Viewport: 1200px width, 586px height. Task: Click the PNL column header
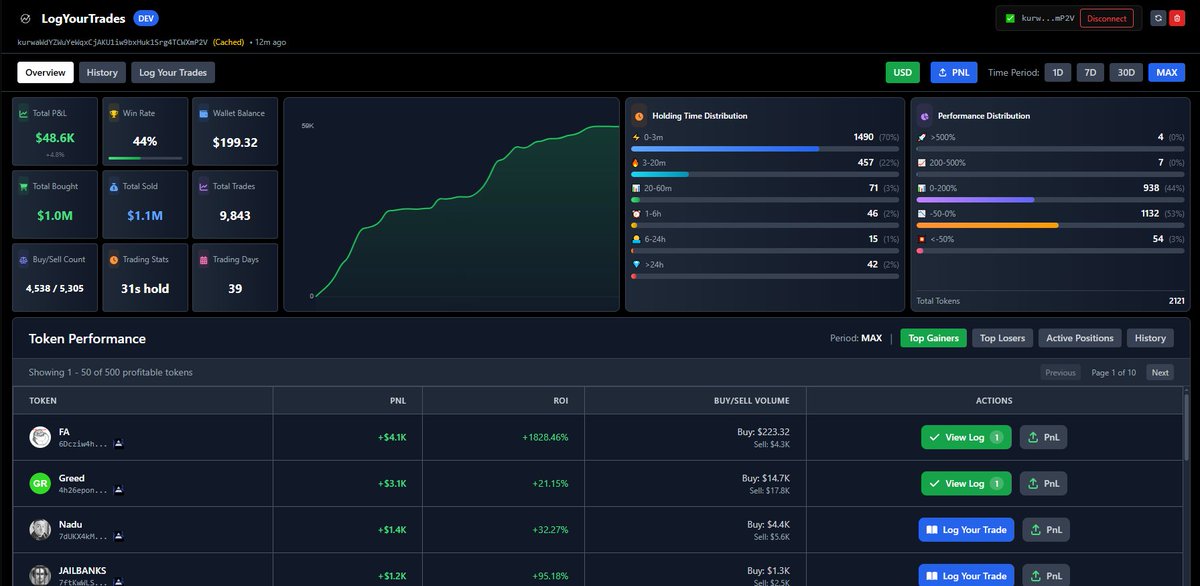click(x=397, y=400)
